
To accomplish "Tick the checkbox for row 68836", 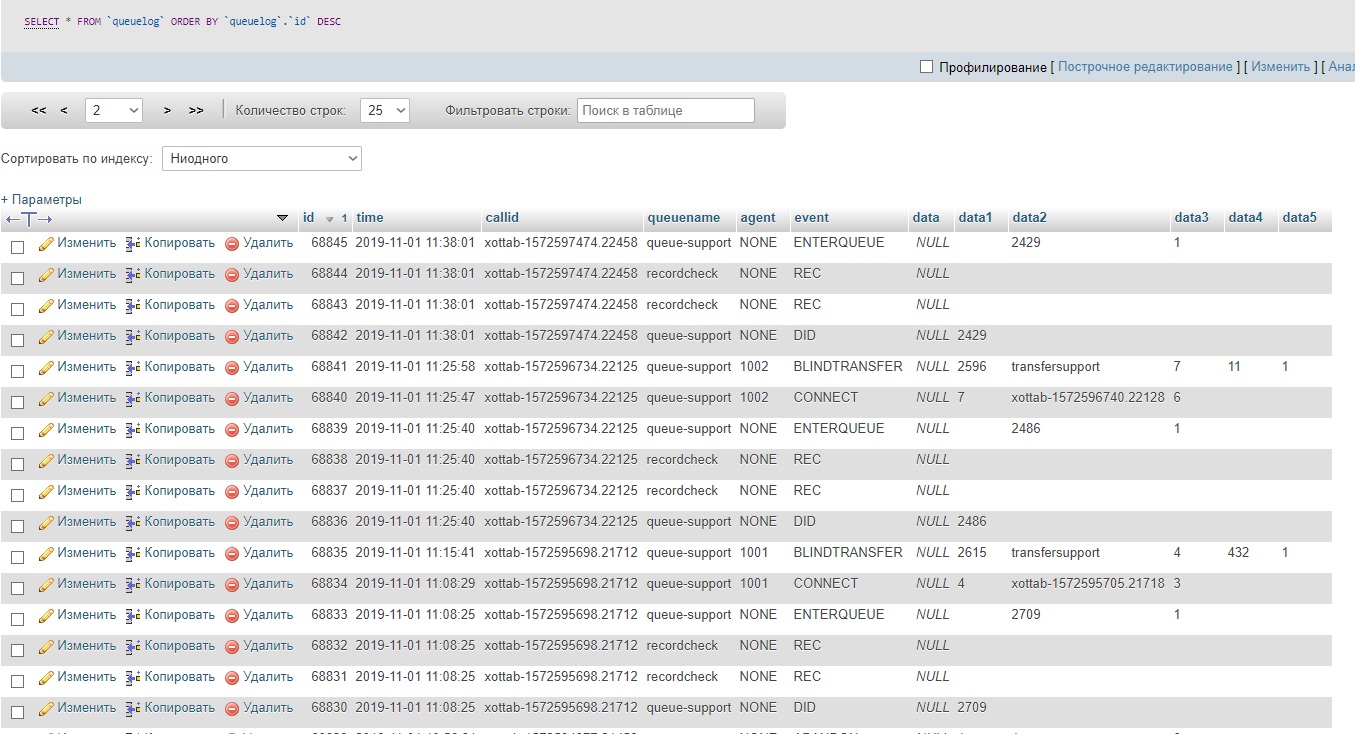I will (x=17, y=526).
